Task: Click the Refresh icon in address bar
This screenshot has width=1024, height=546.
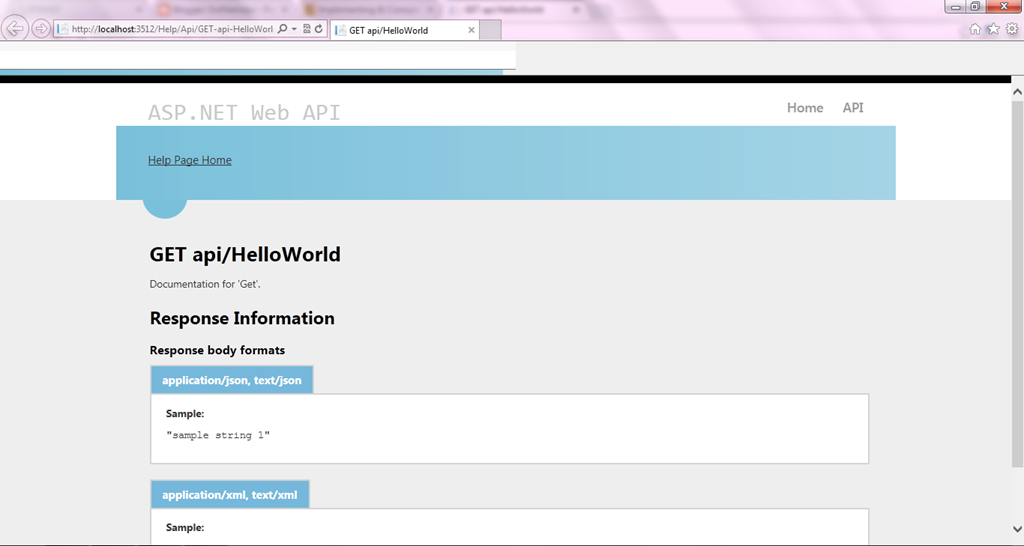Action: pos(319,29)
